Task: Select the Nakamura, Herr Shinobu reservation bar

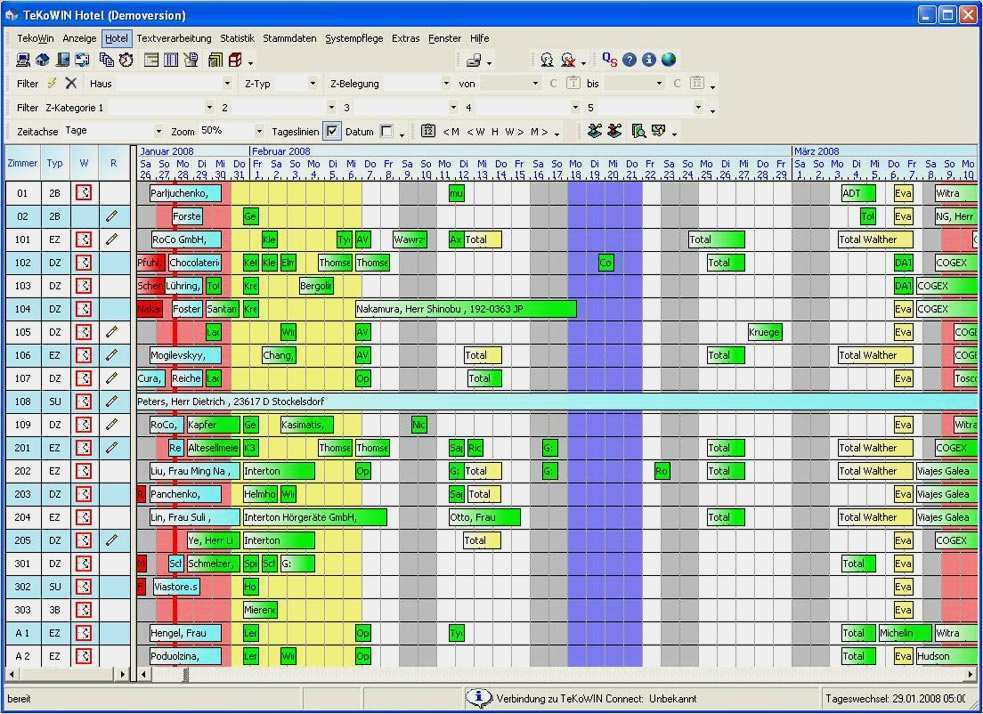Action: click(465, 308)
